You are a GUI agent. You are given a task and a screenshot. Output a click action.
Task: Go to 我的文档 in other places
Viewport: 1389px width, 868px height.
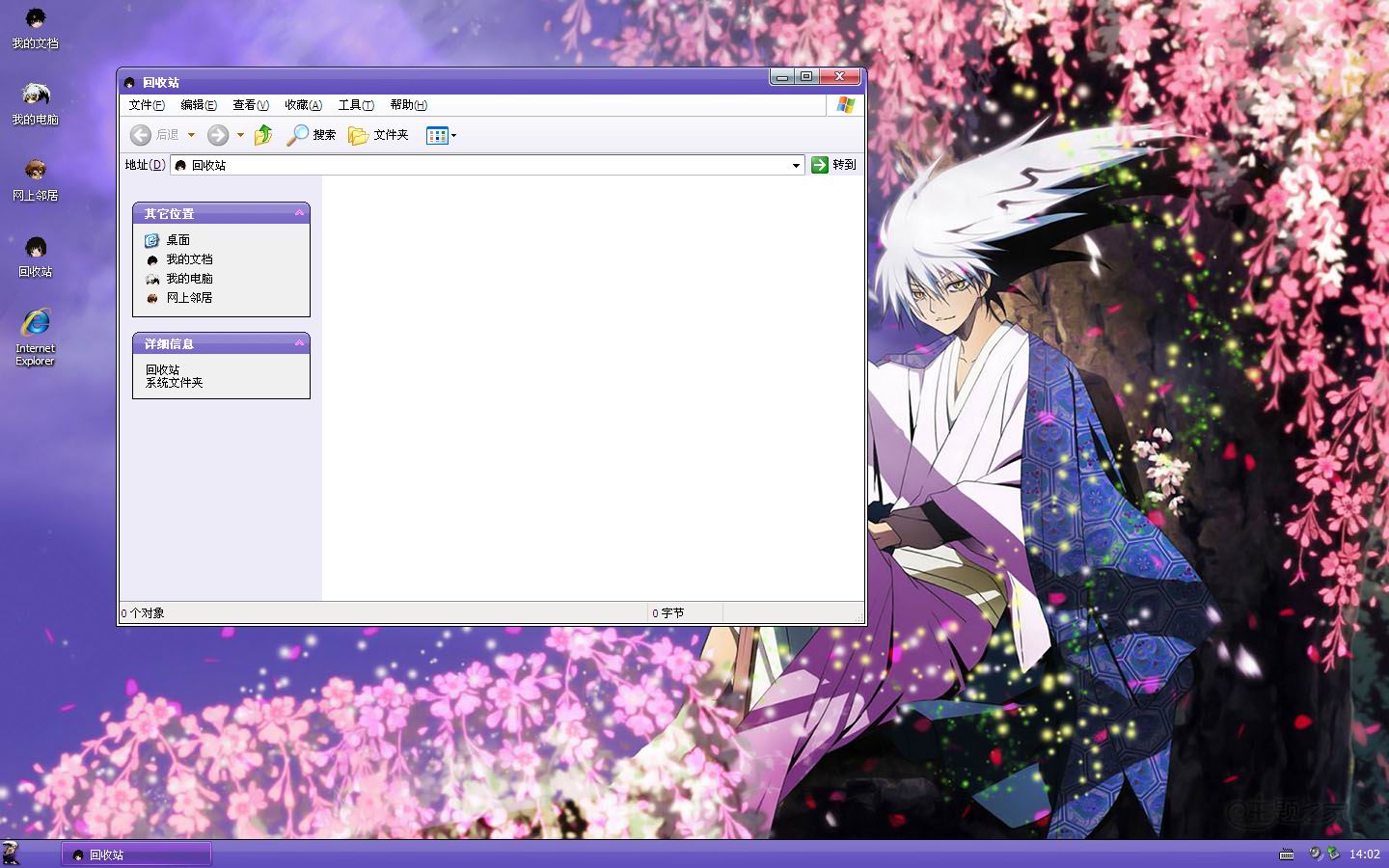coord(179,259)
